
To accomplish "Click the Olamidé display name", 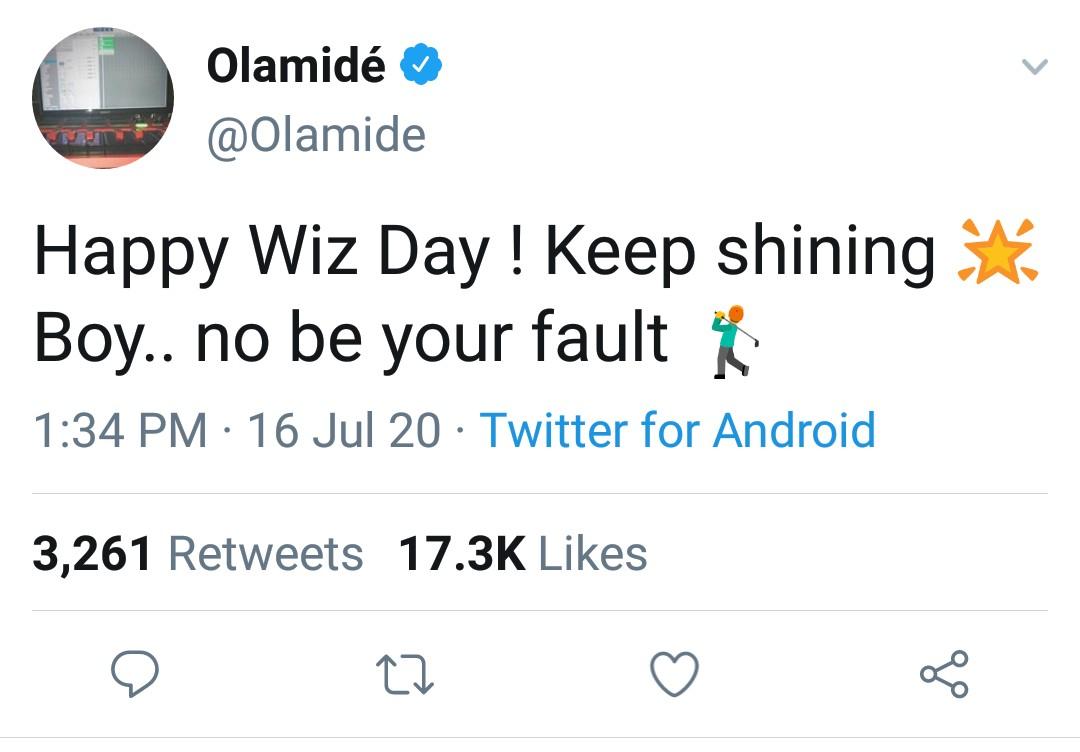I will point(296,67).
